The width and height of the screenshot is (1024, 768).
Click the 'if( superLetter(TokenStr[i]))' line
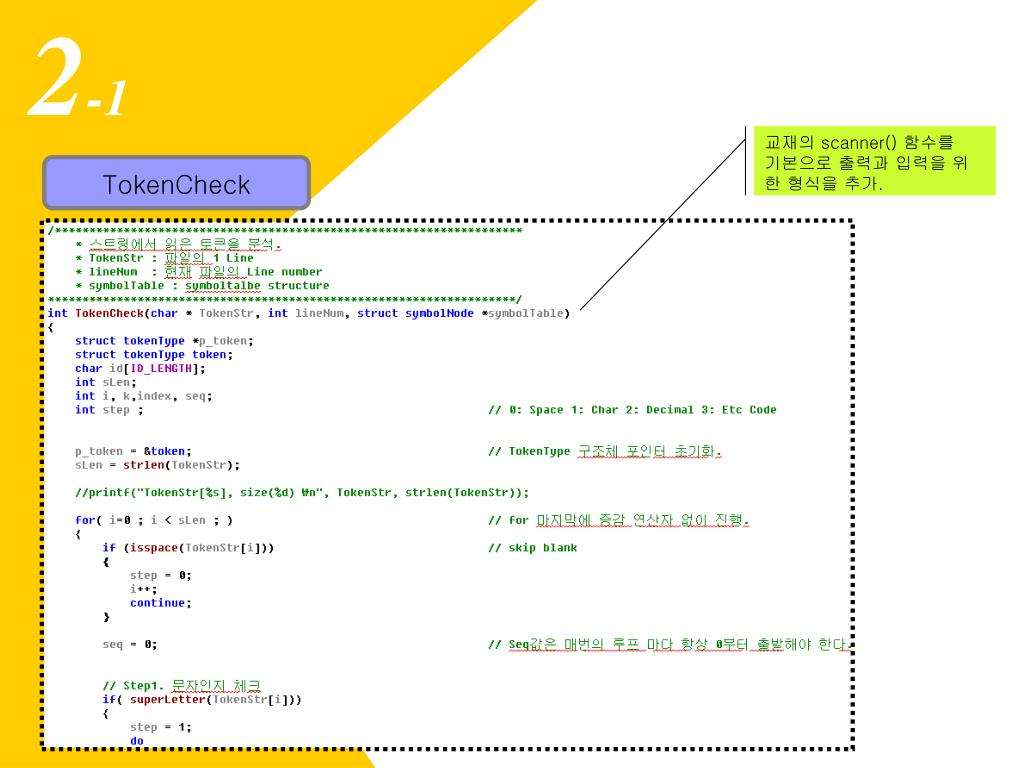[202, 699]
